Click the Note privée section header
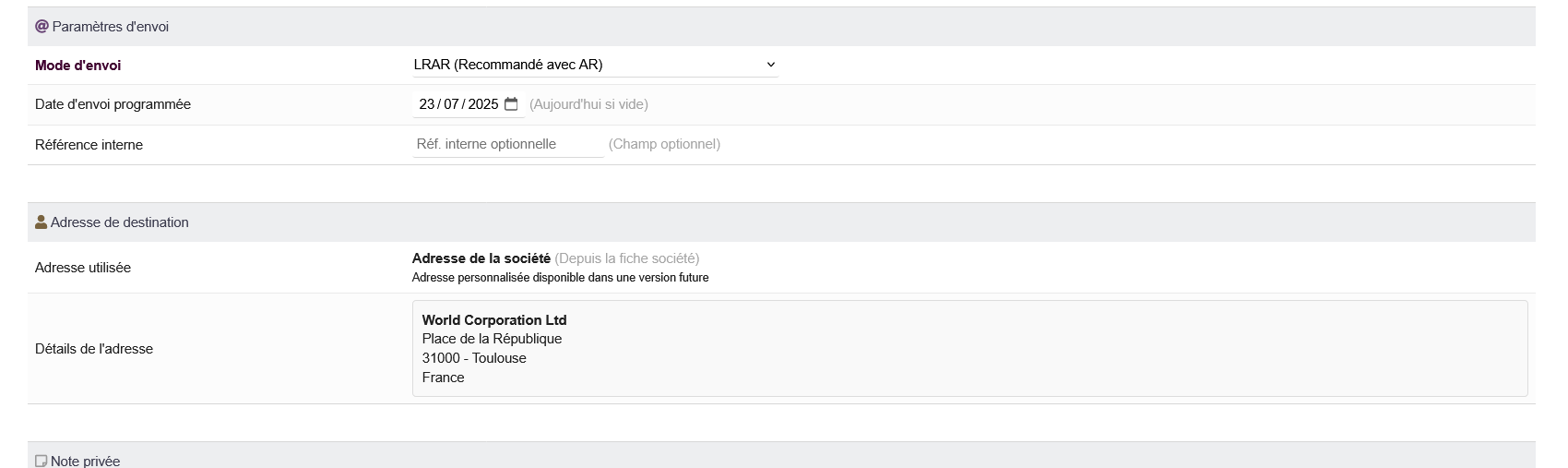The width and height of the screenshot is (1568, 468). [86, 461]
